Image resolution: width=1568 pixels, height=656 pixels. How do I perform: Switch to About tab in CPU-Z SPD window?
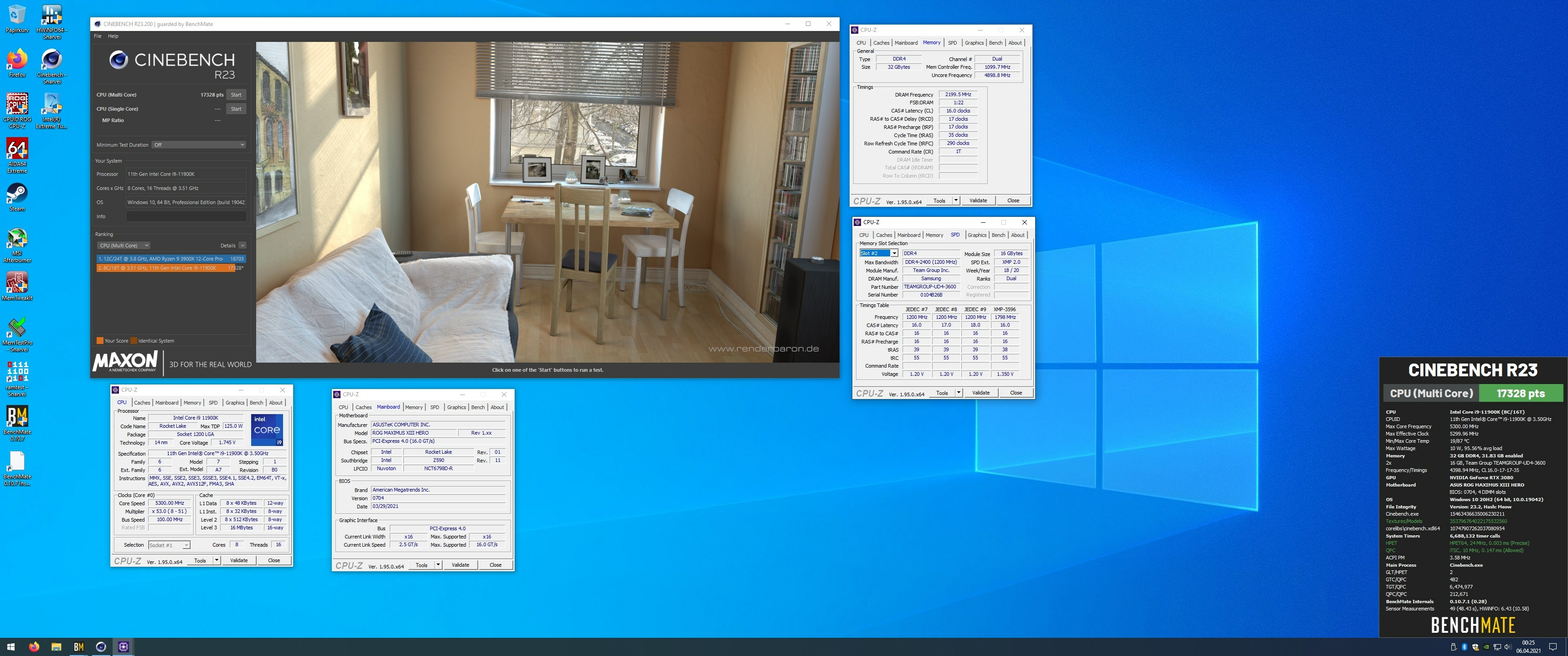(x=1018, y=235)
